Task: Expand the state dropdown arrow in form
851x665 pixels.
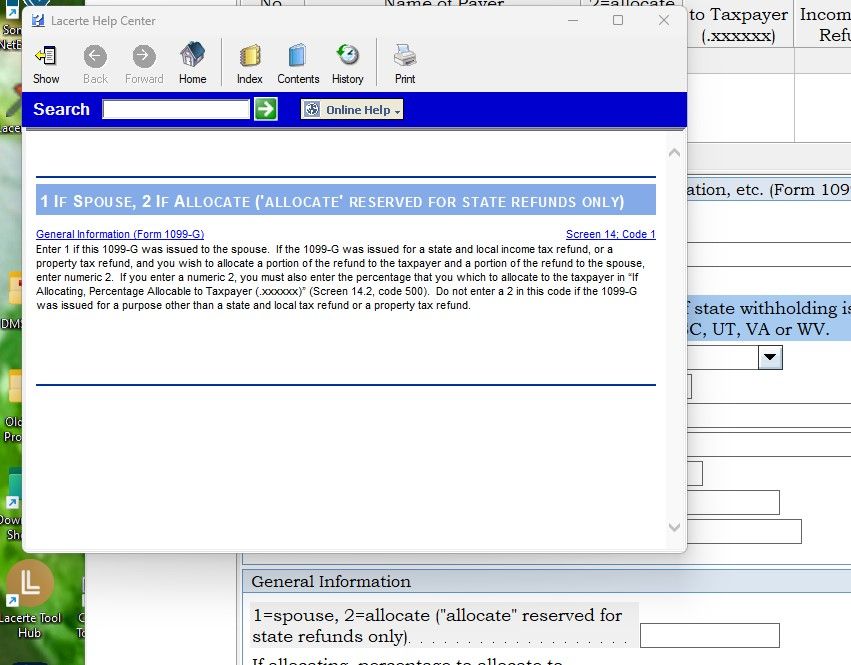Action: (769, 357)
